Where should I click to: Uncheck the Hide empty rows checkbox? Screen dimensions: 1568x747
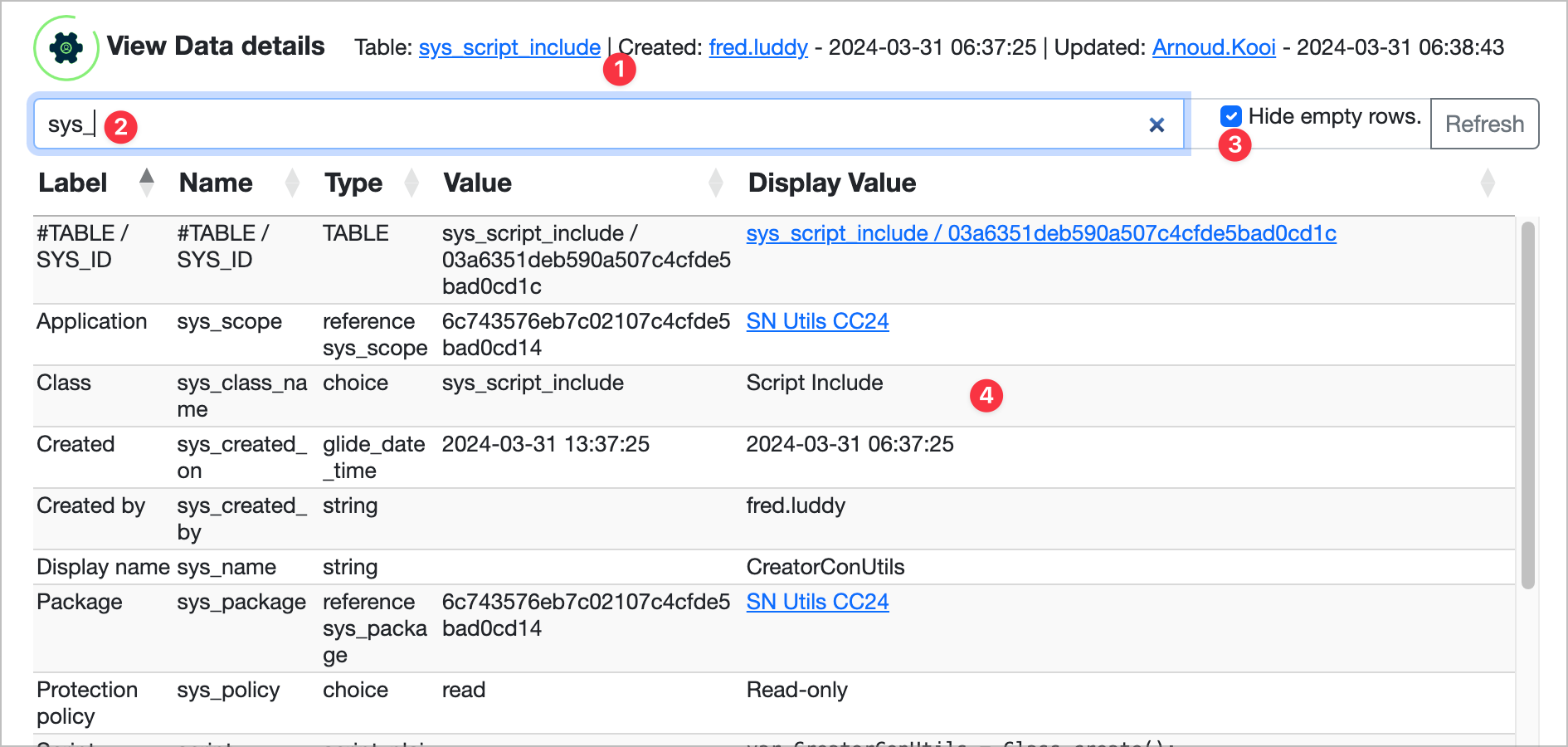click(1231, 116)
